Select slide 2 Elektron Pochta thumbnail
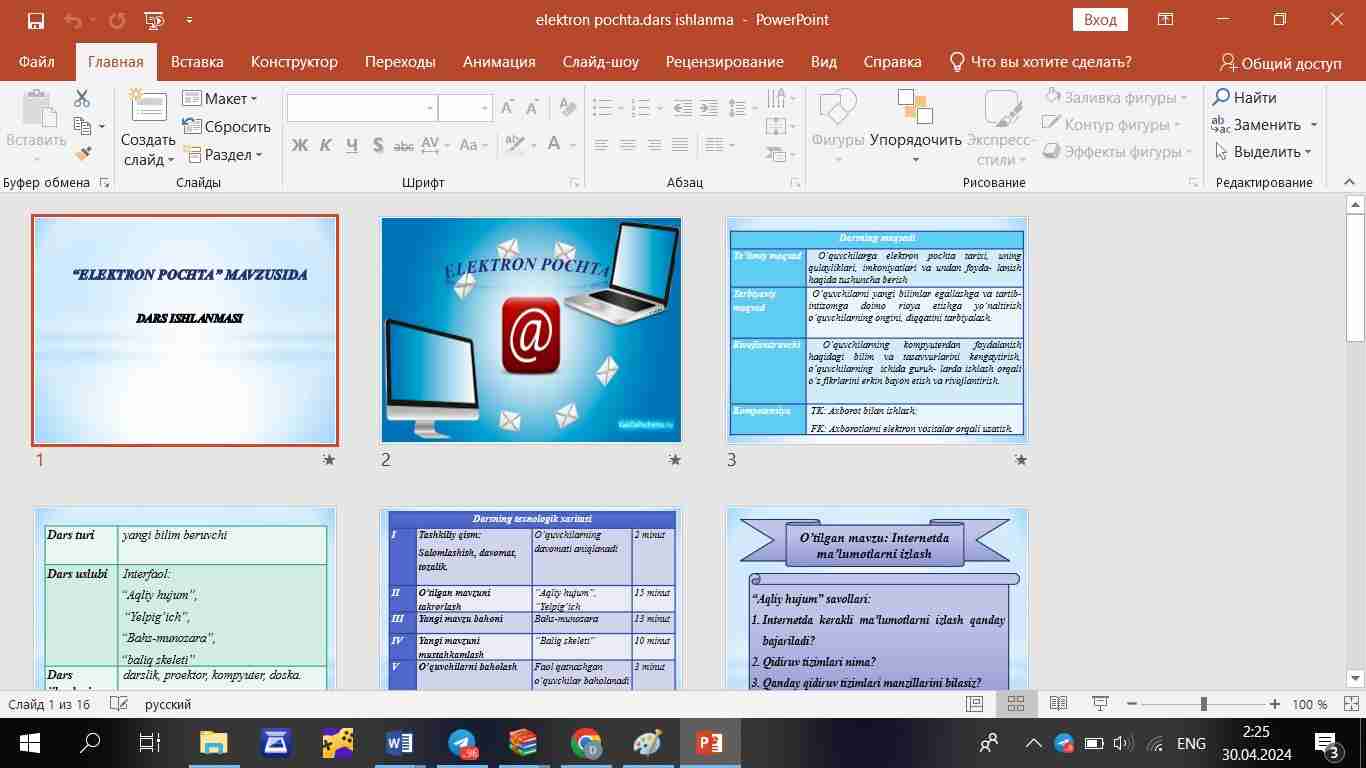Viewport: 1366px width, 768px height. click(x=531, y=330)
